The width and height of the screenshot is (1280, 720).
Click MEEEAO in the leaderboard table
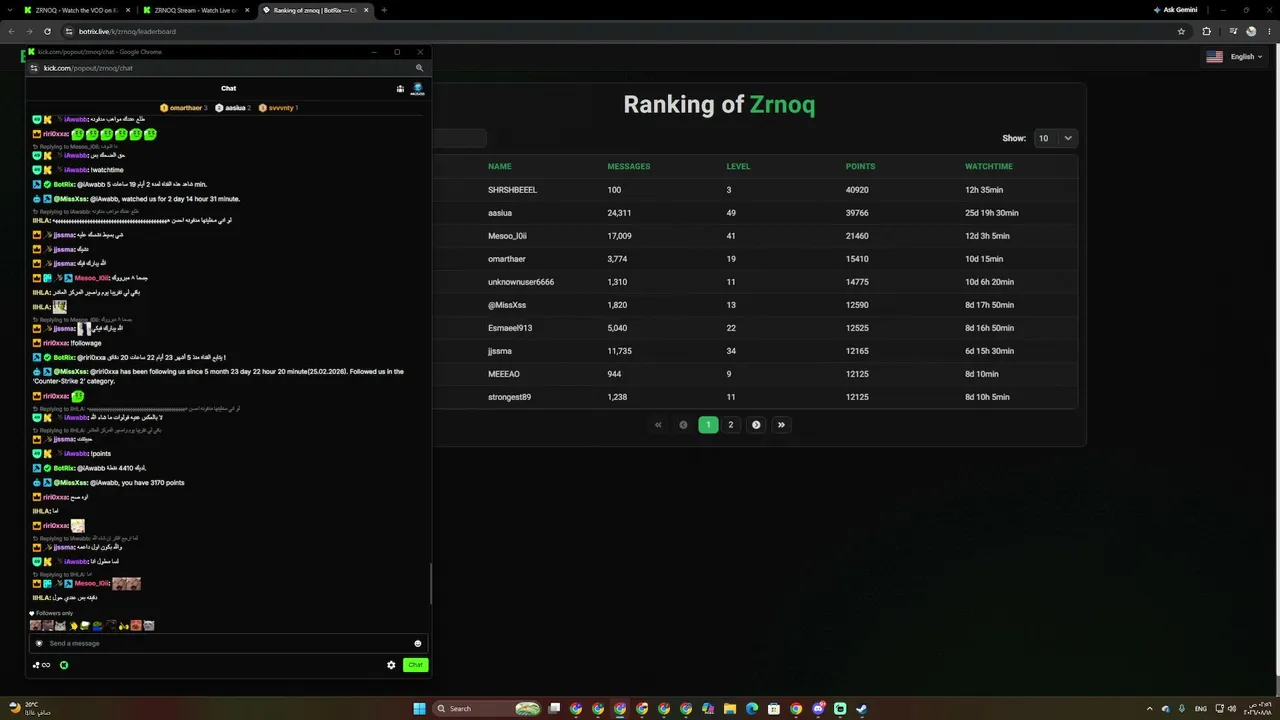pos(504,374)
